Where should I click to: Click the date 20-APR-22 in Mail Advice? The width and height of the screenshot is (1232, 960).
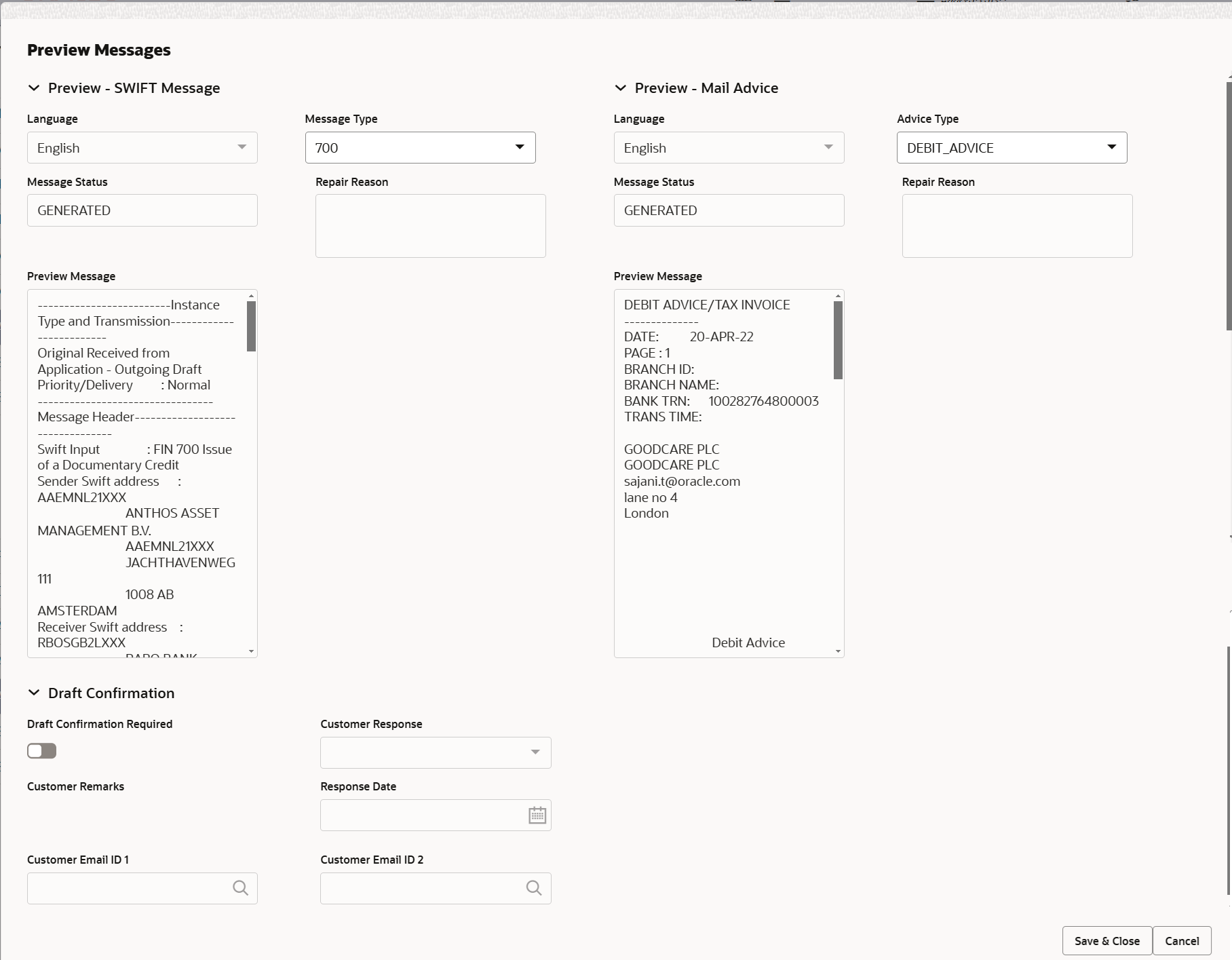click(x=721, y=337)
